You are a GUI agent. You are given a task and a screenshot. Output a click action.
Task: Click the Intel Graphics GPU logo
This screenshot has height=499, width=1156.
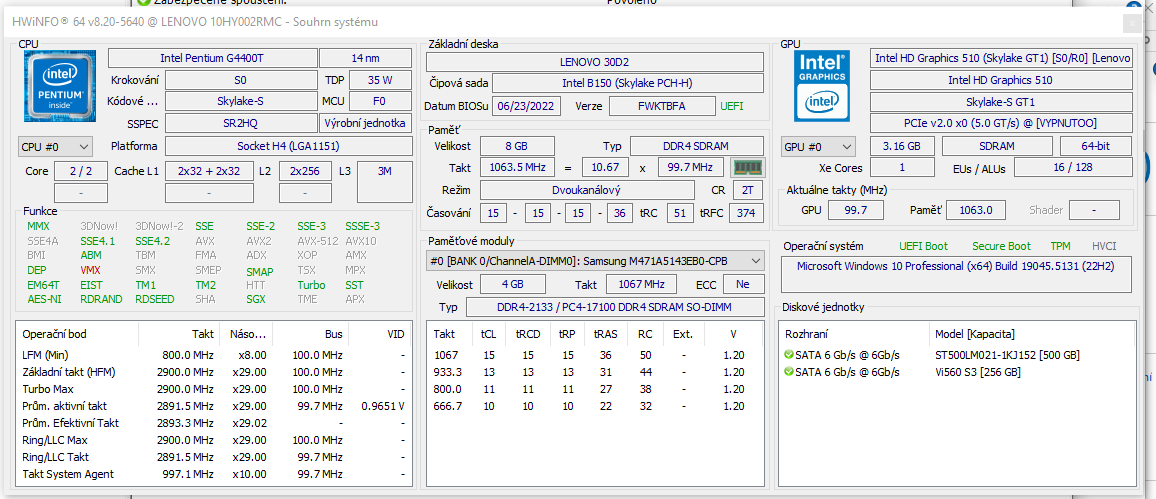[x=821, y=86]
